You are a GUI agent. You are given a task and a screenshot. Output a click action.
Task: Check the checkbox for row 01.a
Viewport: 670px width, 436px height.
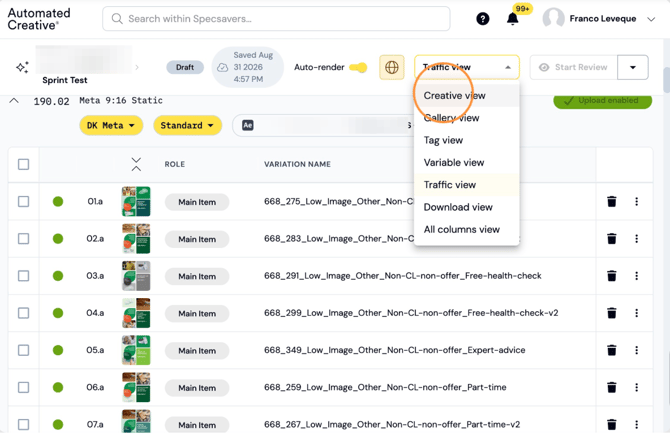pyautogui.click(x=24, y=201)
